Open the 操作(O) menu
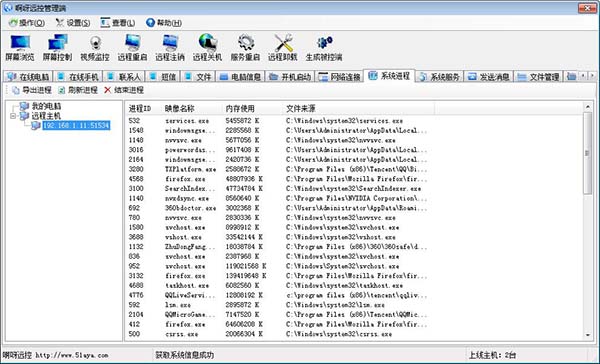Screen dimensions: 600x364 coord(27,23)
